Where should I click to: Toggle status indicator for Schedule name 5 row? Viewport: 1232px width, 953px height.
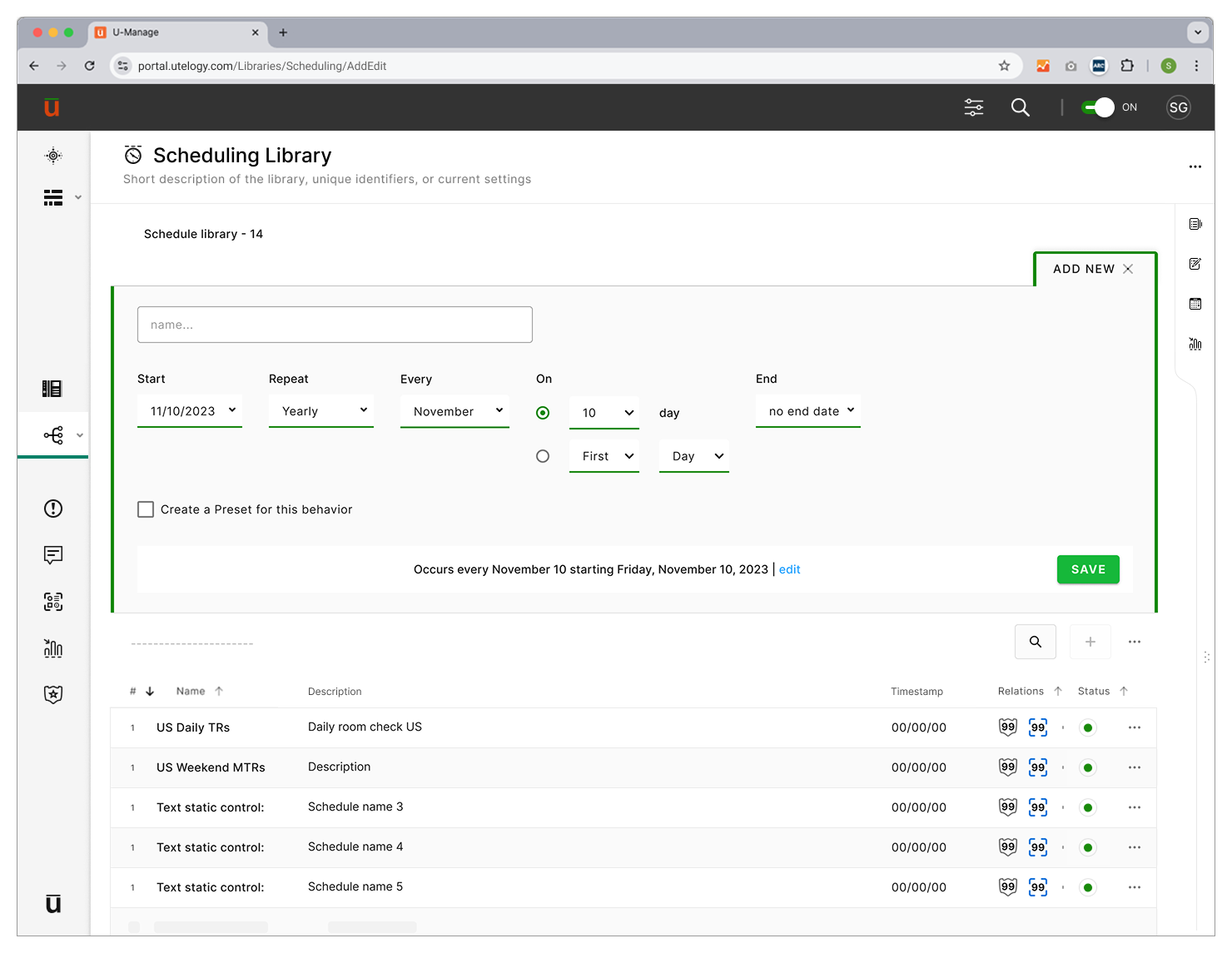1088,887
